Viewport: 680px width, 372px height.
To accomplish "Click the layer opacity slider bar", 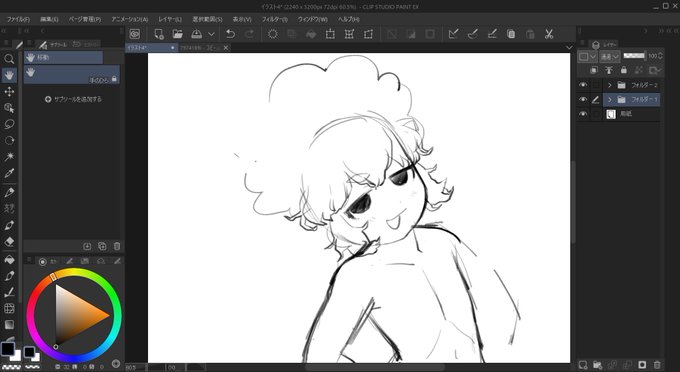I will click(x=634, y=55).
